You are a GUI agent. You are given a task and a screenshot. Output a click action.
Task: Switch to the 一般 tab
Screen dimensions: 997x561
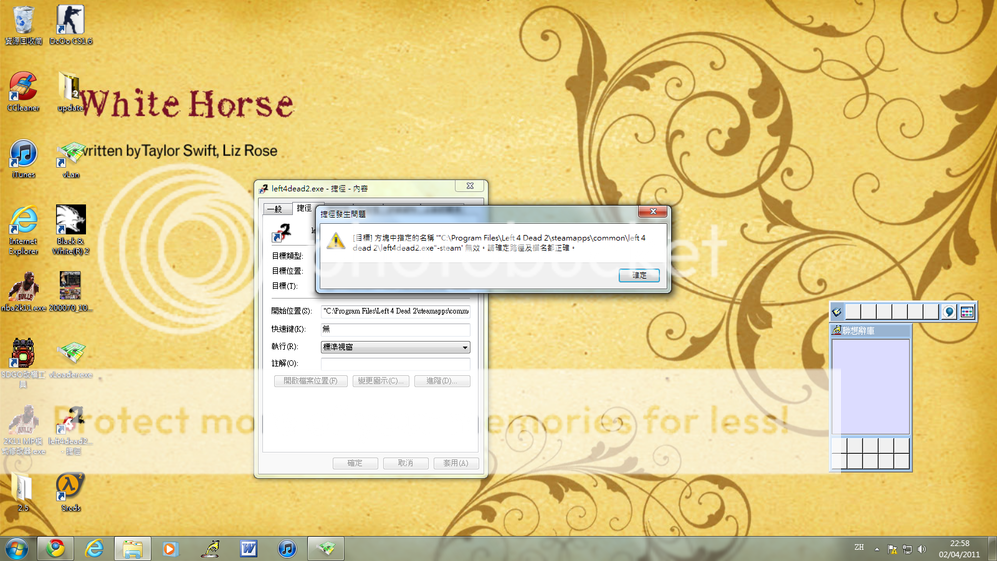[x=275, y=209]
